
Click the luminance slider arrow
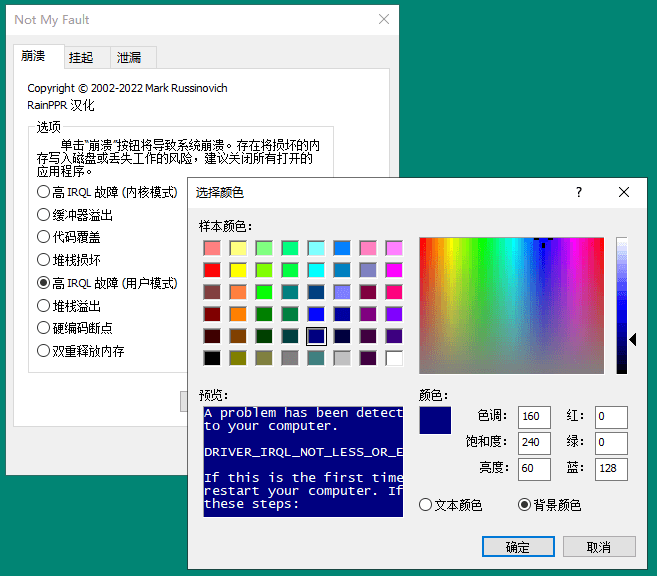coord(632,340)
